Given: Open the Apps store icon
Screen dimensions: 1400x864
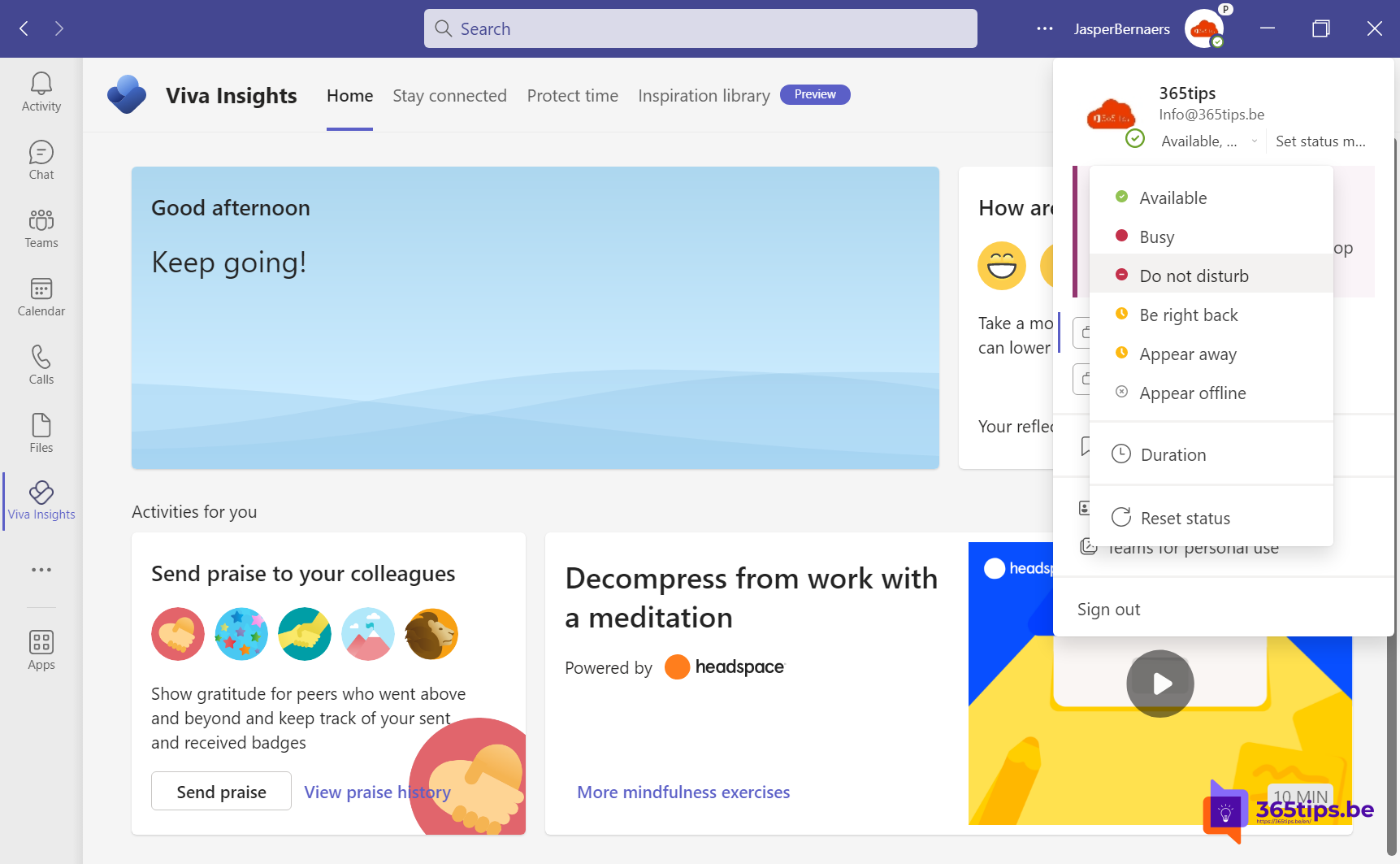Looking at the screenshot, I should [41, 650].
